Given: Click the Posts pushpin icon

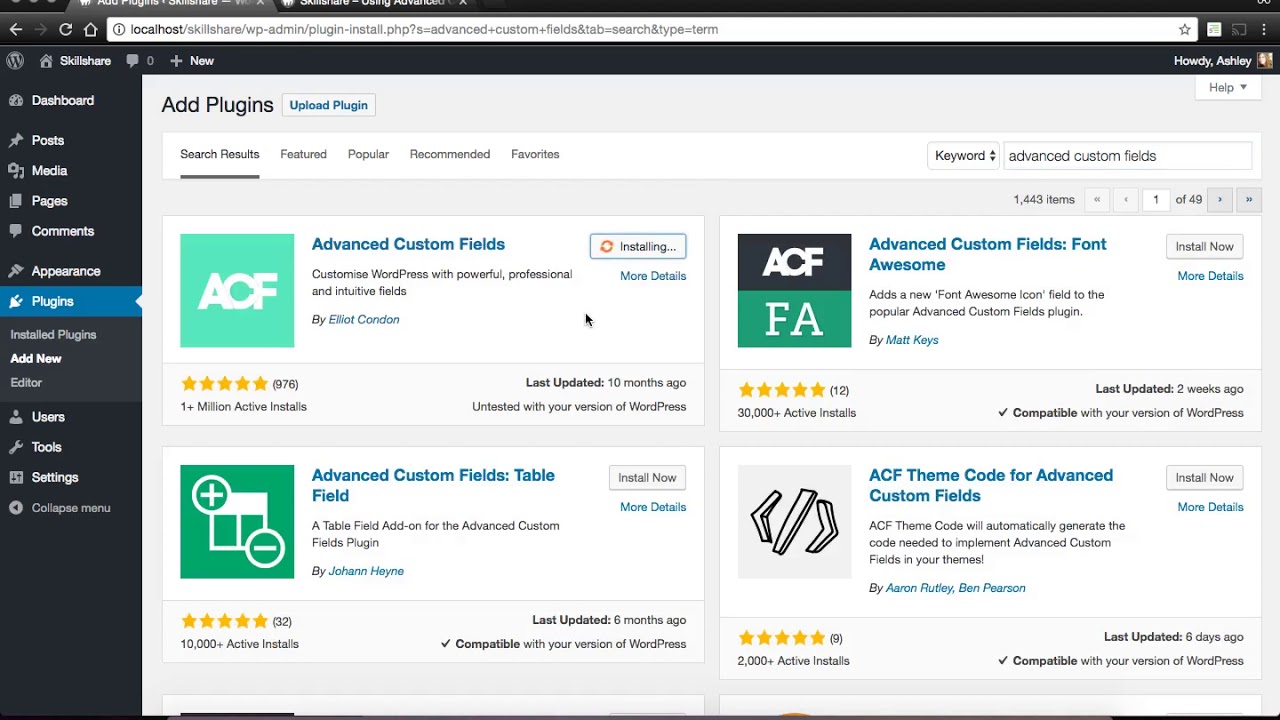Looking at the screenshot, I should coord(16,141).
